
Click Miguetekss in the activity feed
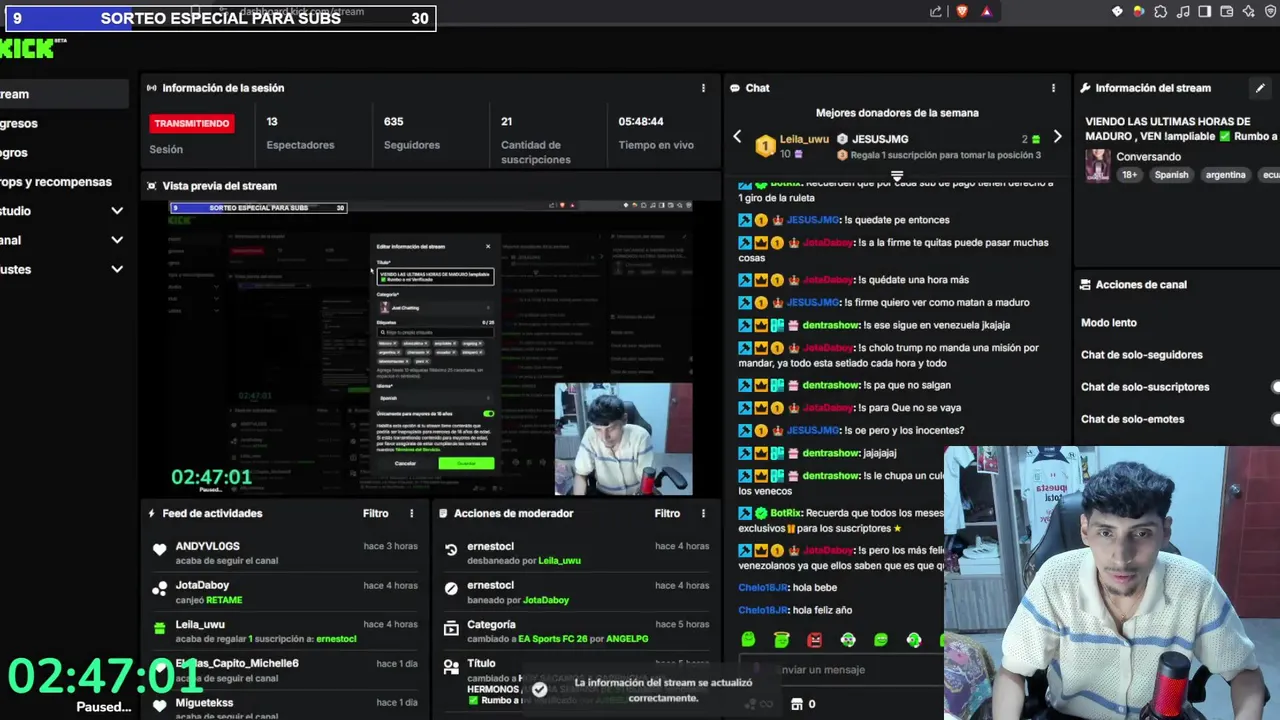[204, 703]
